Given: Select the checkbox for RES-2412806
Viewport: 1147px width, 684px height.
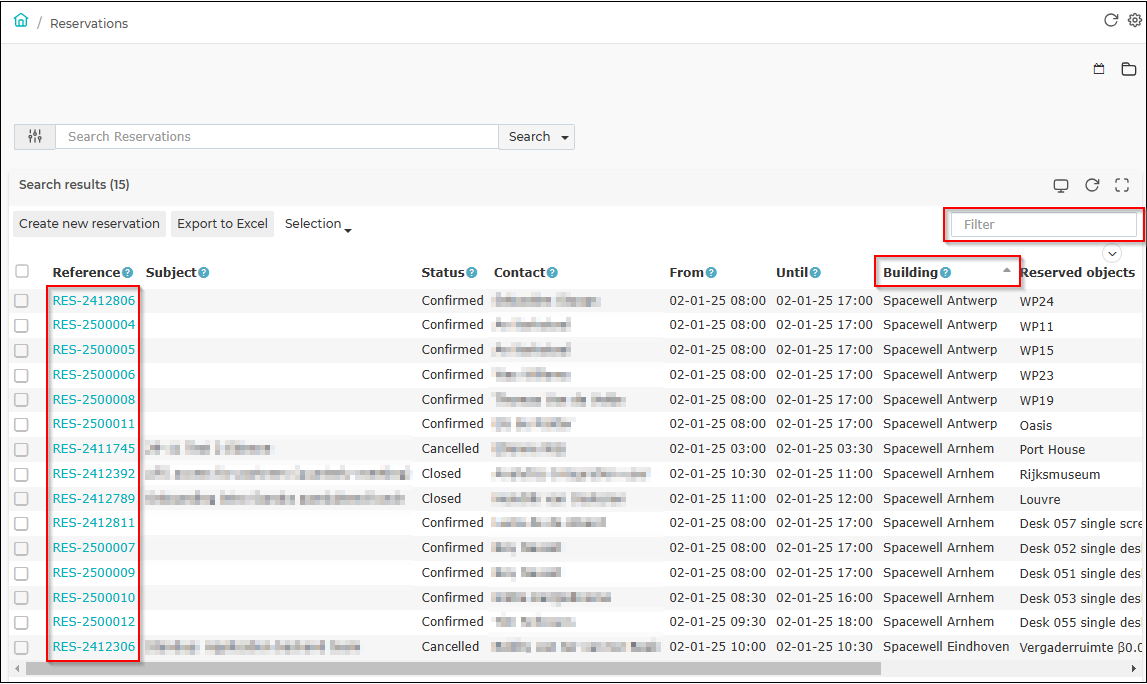Looking at the screenshot, I should point(21,301).
